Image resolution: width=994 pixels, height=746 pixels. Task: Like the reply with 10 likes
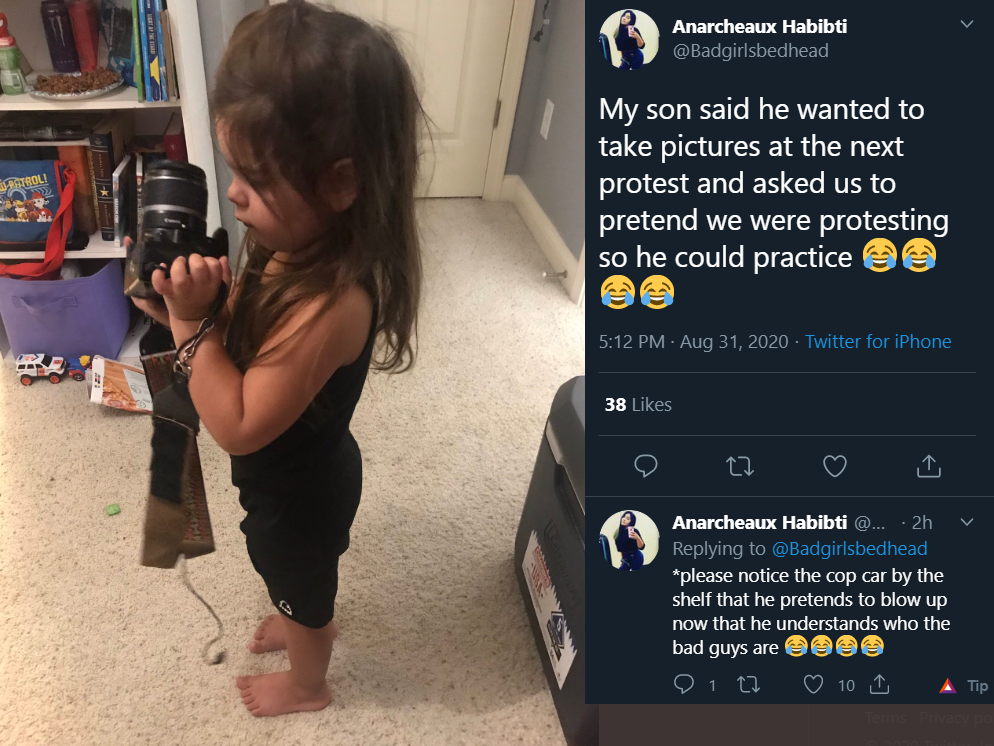[x=813, y=685]
